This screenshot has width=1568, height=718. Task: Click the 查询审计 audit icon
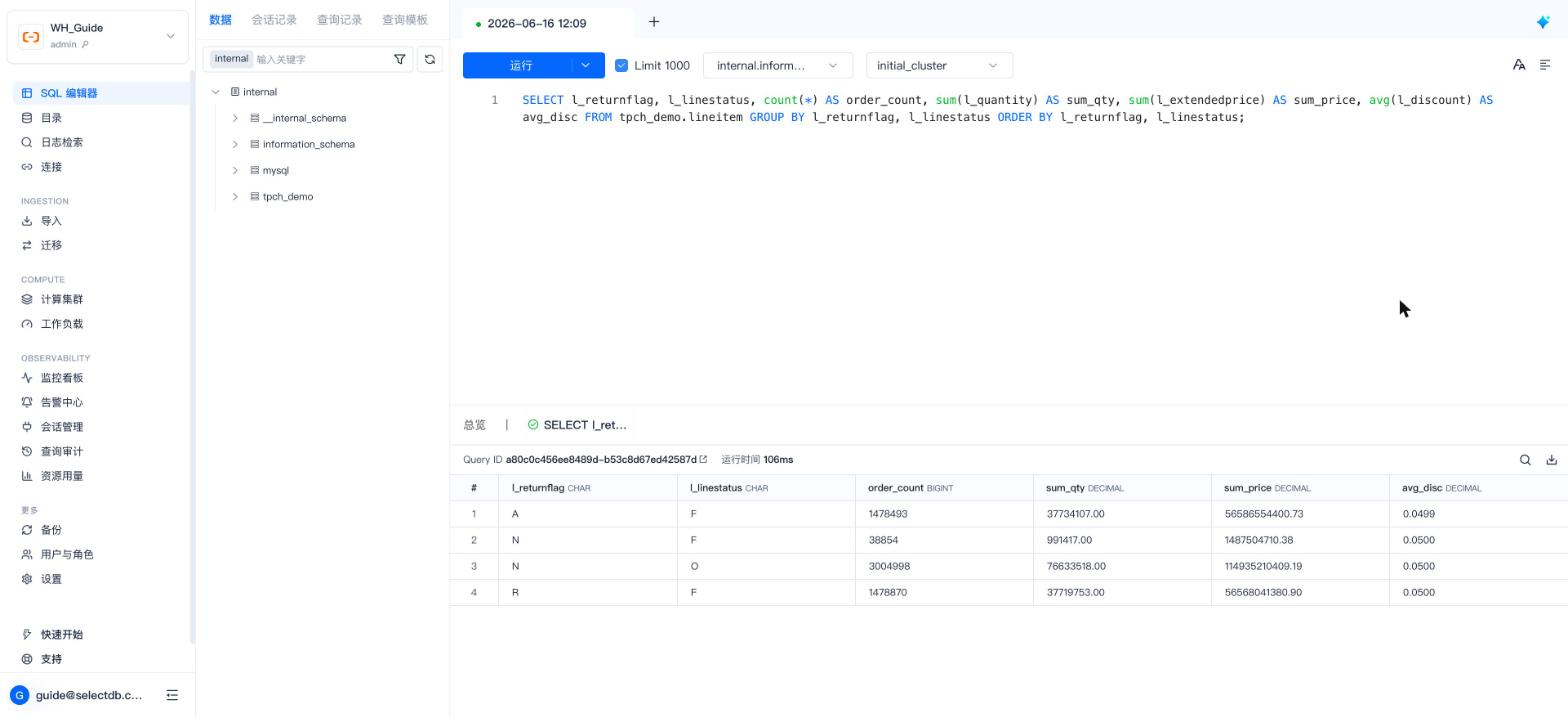coord(27,451)
